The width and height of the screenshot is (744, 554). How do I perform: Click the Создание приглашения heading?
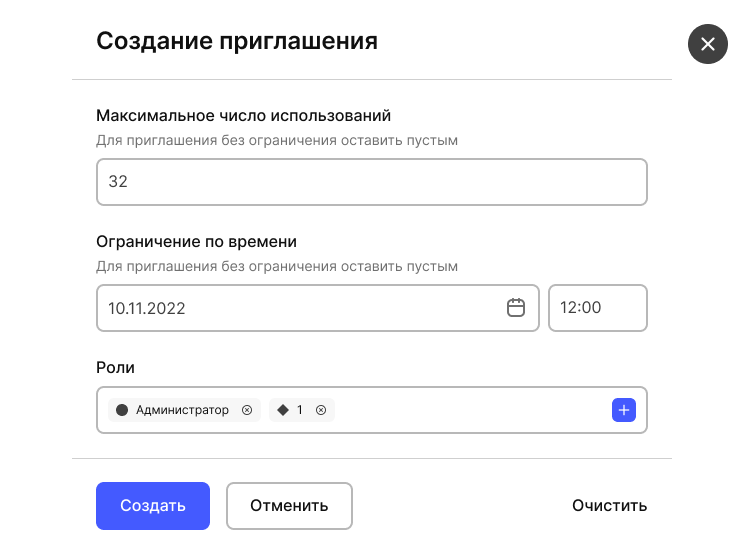pos(237,41)
